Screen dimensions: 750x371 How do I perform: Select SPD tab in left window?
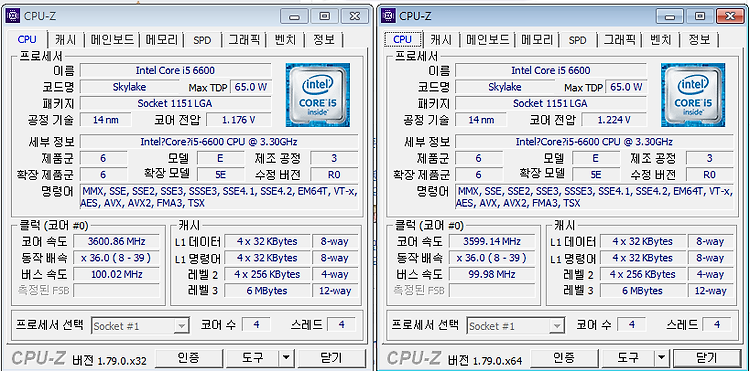tap(202, 40)
